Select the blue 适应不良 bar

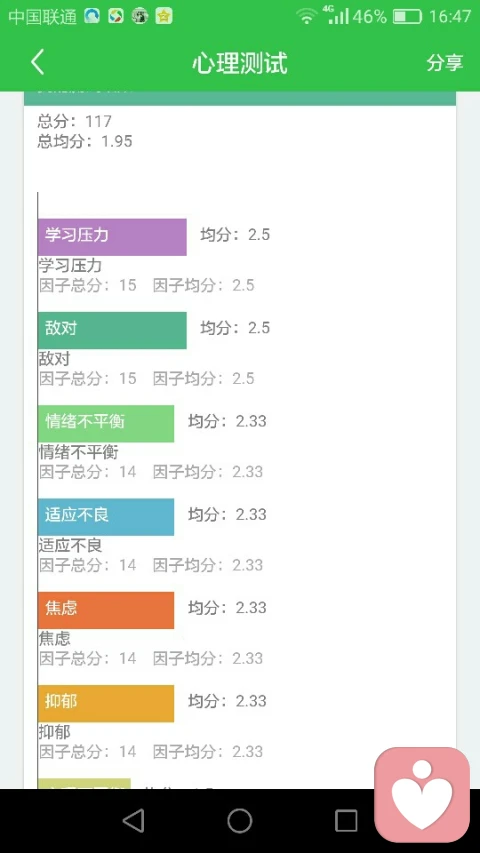tap(106, 517)
